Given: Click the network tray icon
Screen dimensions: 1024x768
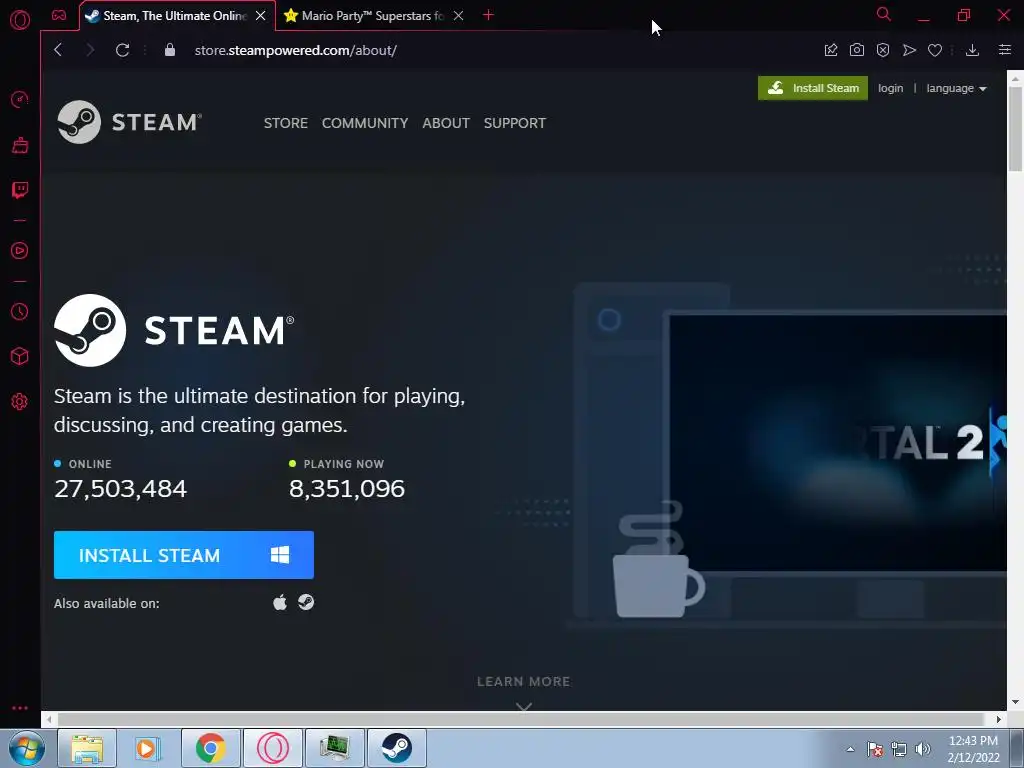Looking at the screenshot, I should pyautogui.click(x=899, y=749).
